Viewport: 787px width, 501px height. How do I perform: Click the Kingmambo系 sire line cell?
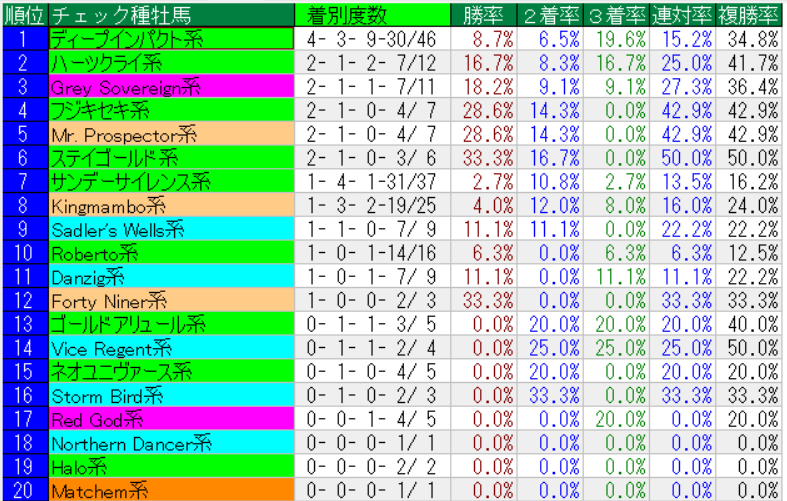[x=171, y=205]
